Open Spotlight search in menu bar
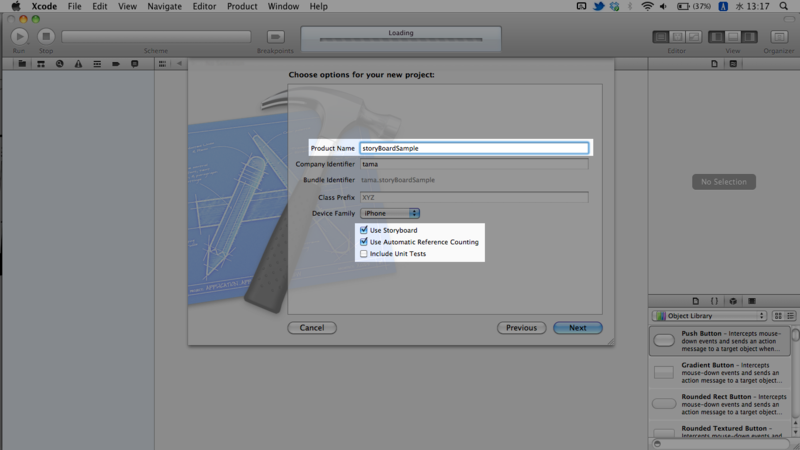The height and width of the screenshot is (450, 800). 783,6
